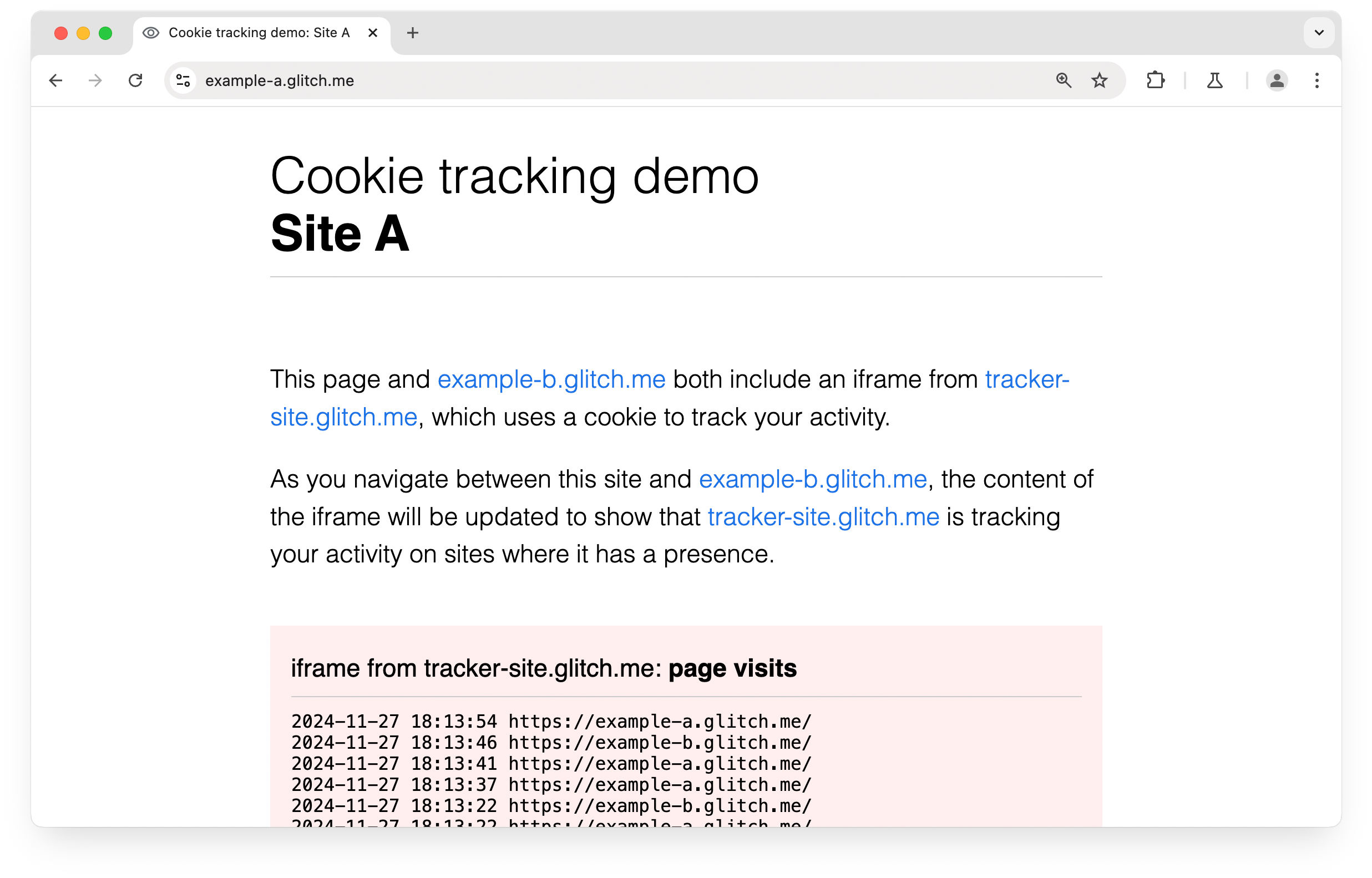Click the user profile icon
Image resolution: width=1372 pixels, height=878 pixels.
pyautogui.click(x=1277, y=81)
